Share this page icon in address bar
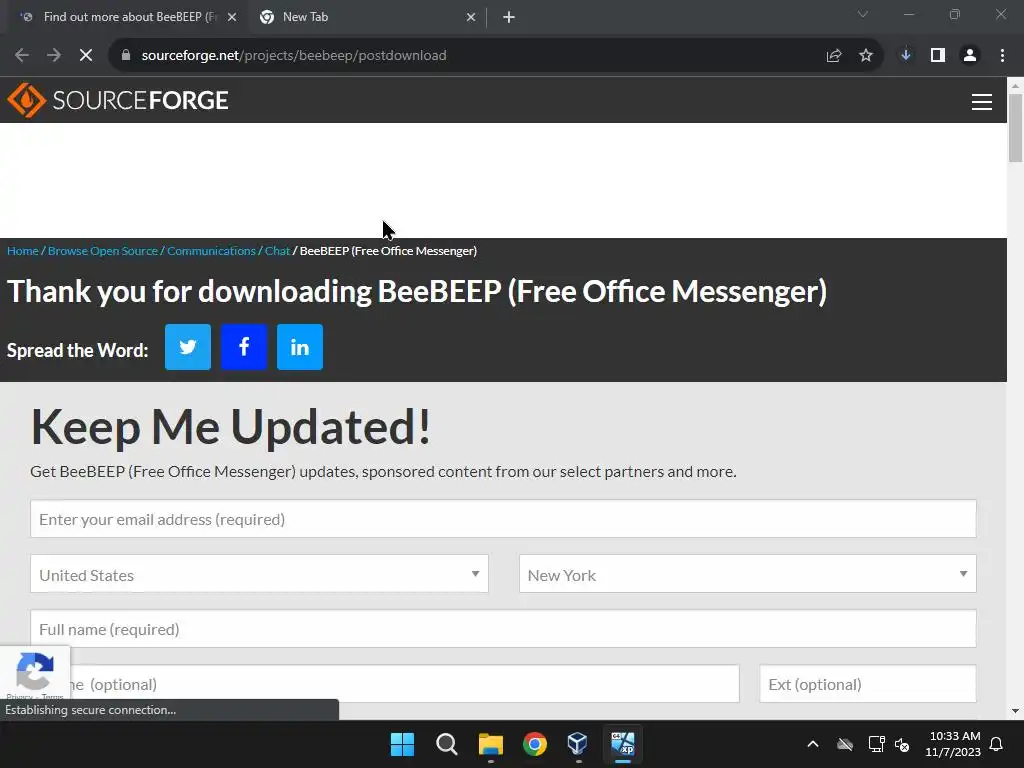The height and width of the screenshot is (768, 1024). point(834,56)
